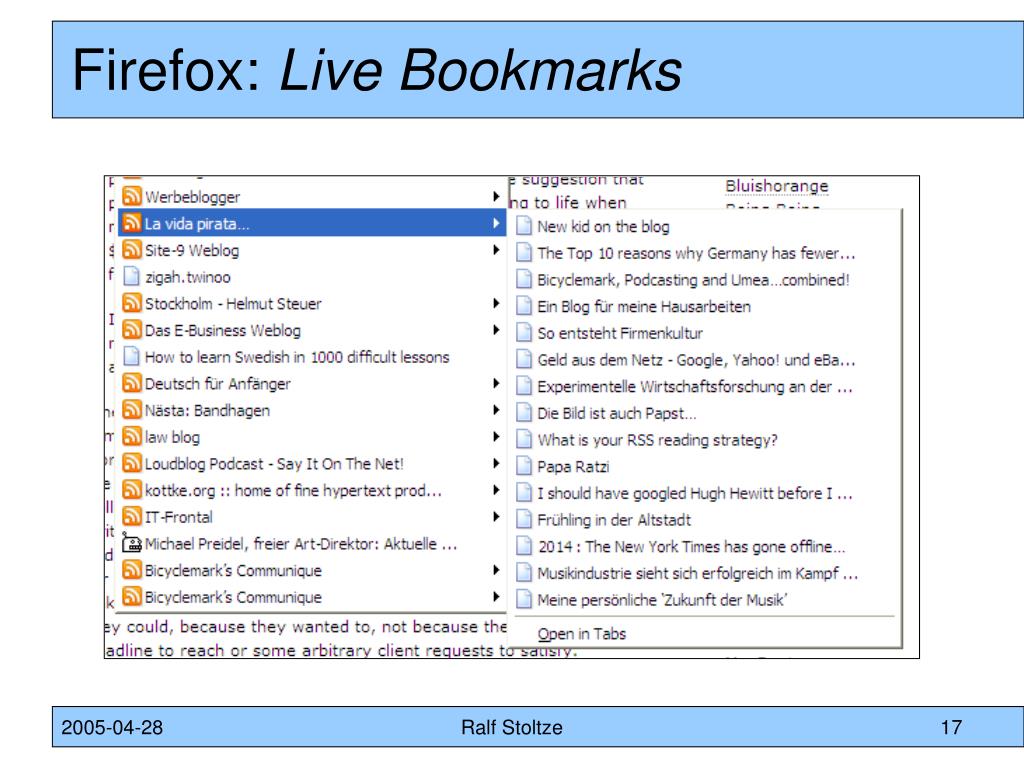This screenshot has height=768, width=1024.
Task: Click page icon for Musikindustrie sieht sich erfolgreich
Action: click(x=524, y=573)
